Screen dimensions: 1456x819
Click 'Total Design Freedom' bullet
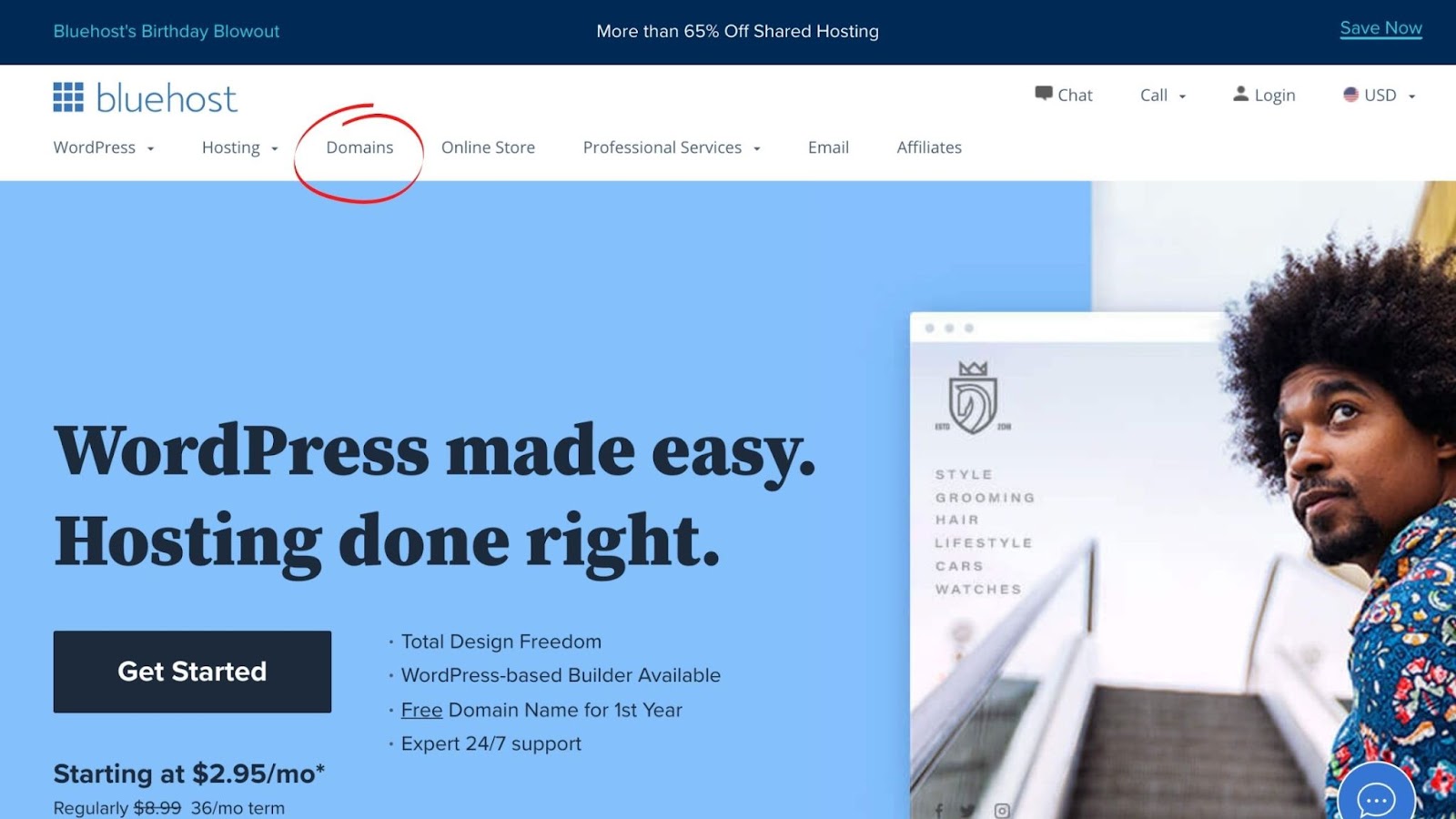click(x=501, y=642)
